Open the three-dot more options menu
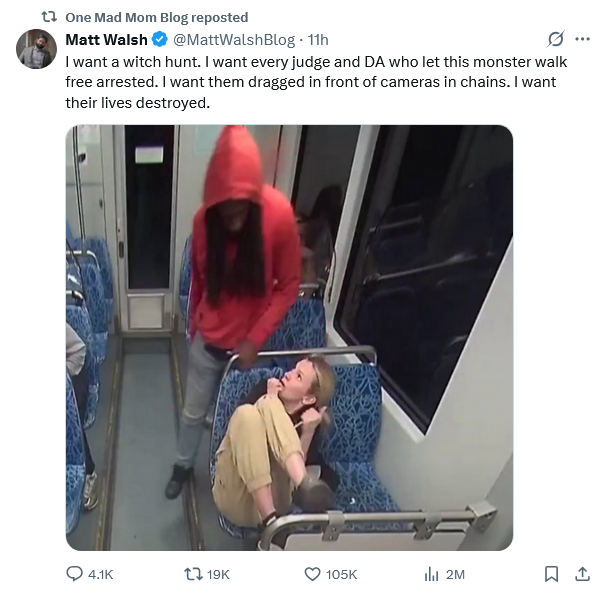Screen dimensions: 609x595 click(x=582, y=39)
